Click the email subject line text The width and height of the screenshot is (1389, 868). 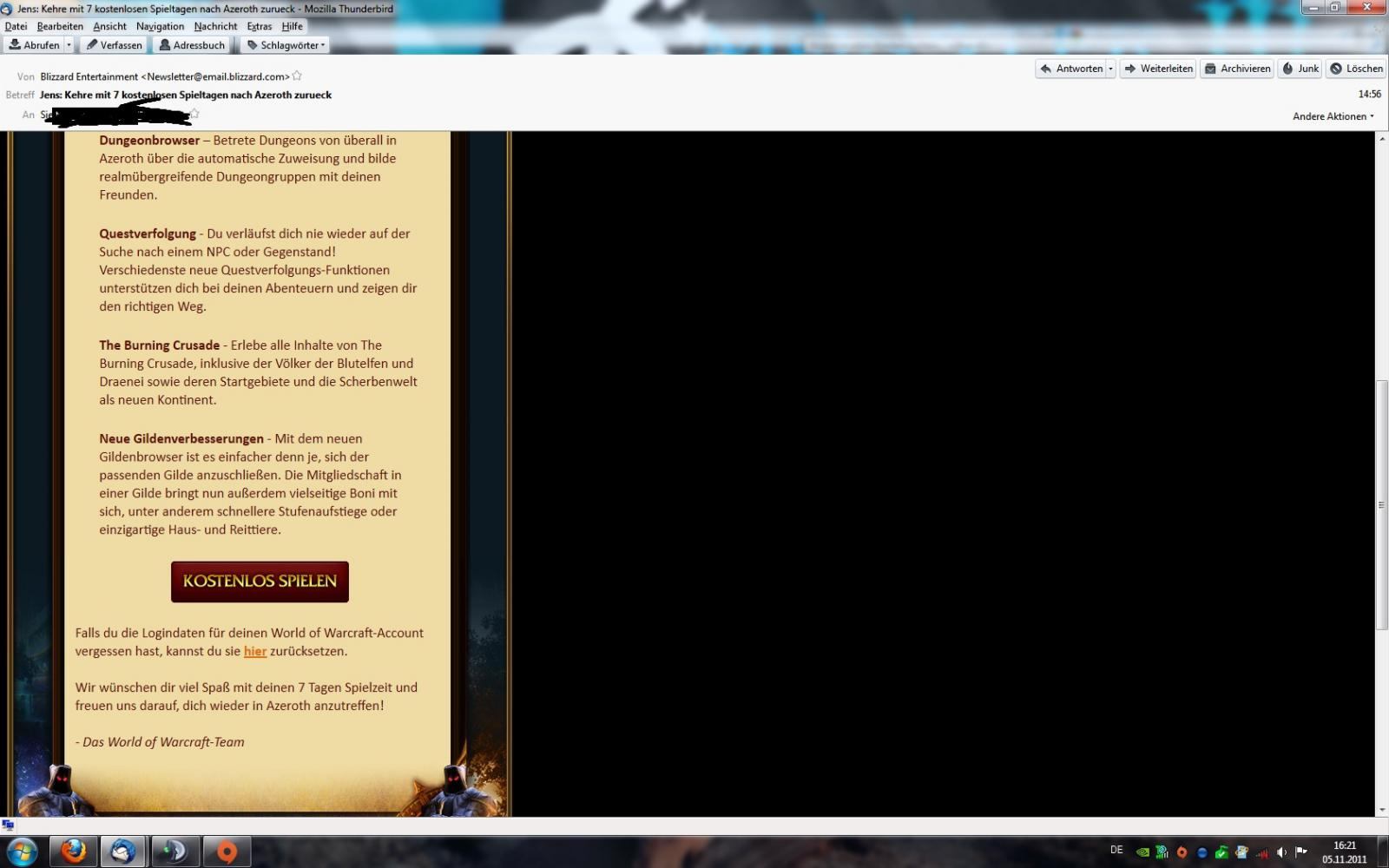click(x=186, y=95)
